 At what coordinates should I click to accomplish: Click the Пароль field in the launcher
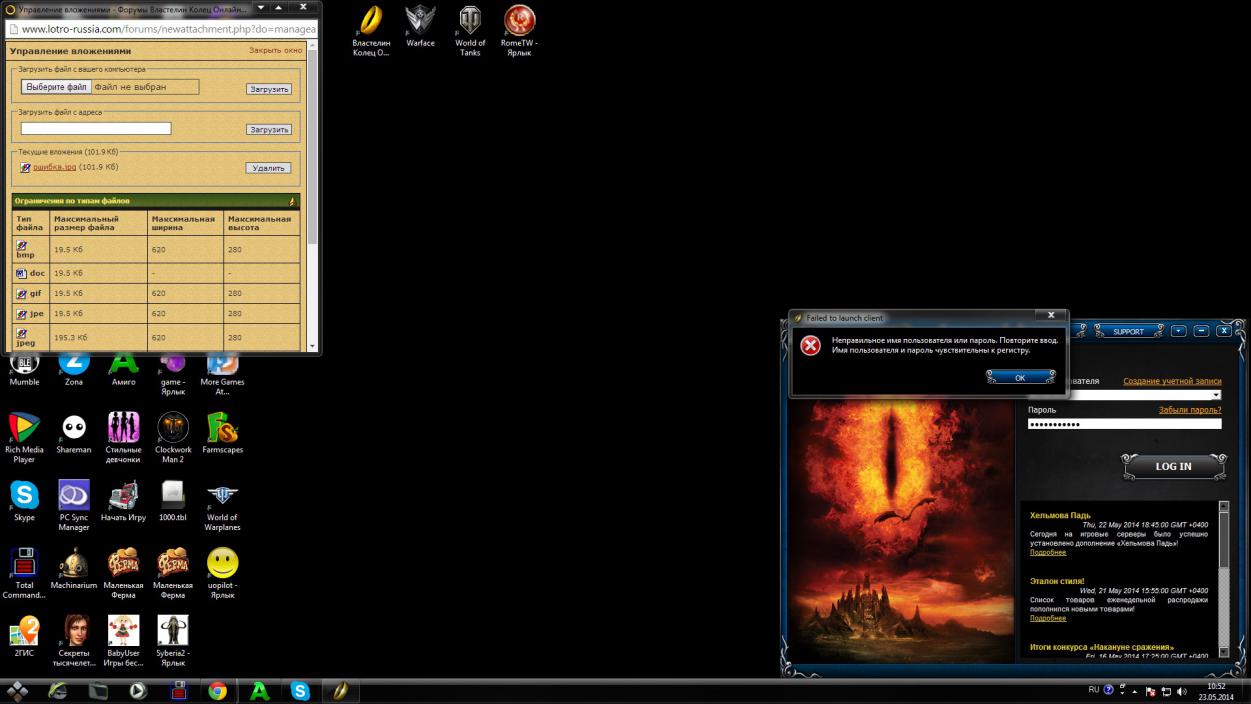[1124, 424]
